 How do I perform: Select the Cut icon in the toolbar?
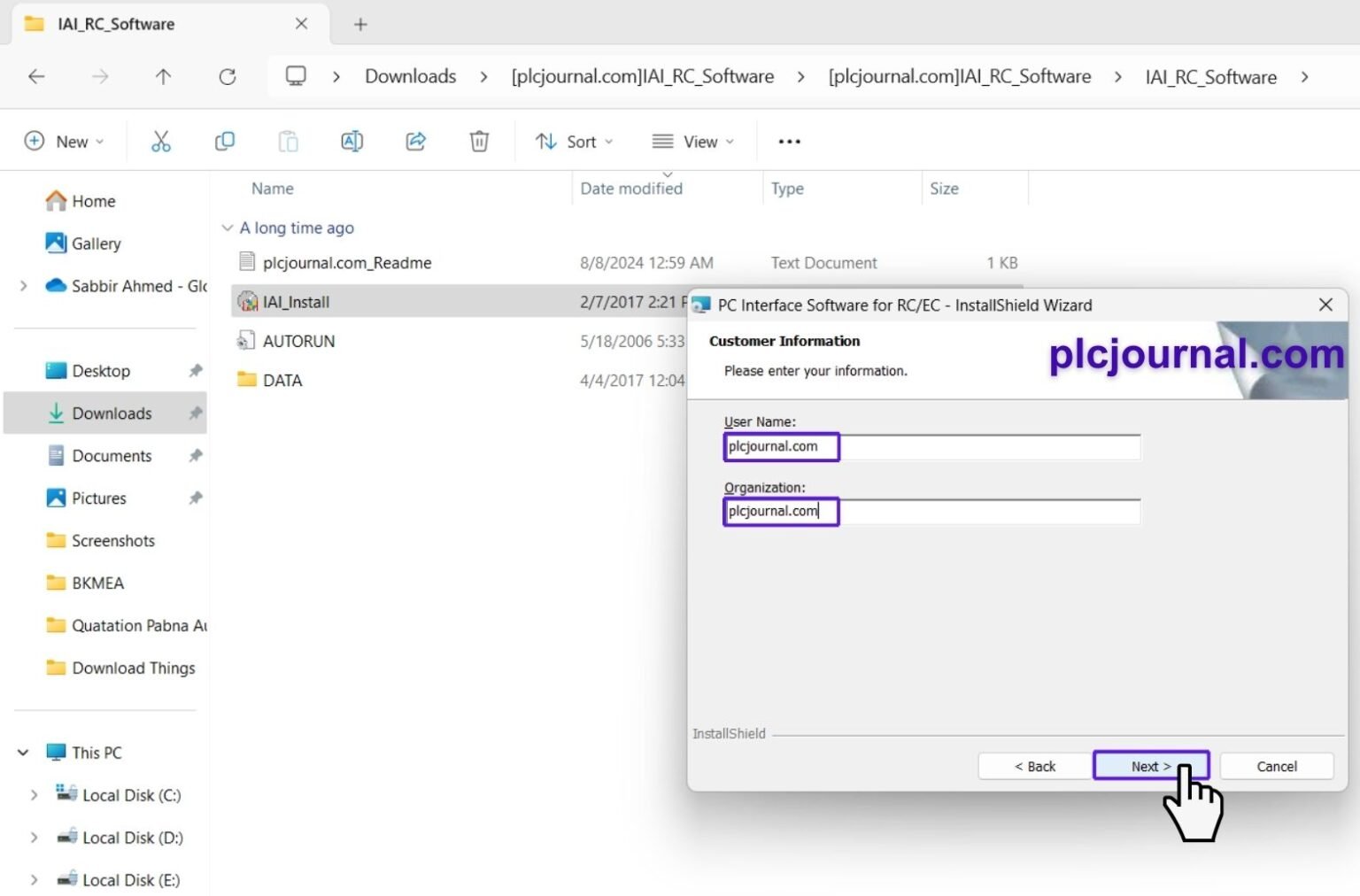point(160,141)
